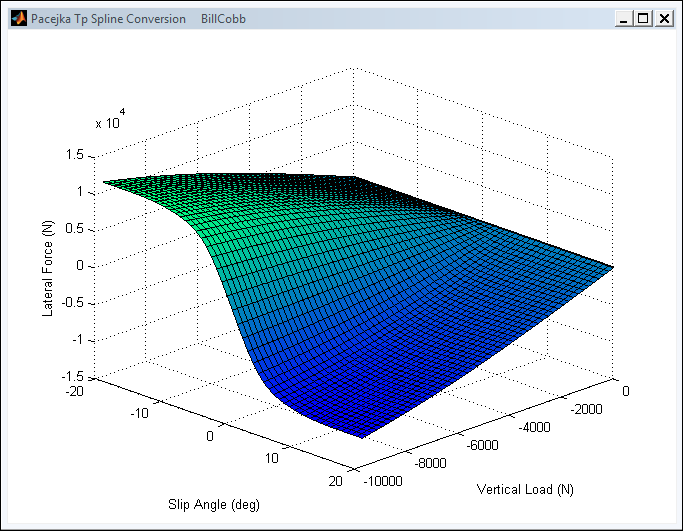The height and width of the screenshot is (531, 683).
Task: Click the -2000 tick on the Vertical Load axis
Action: coord(586,409)
